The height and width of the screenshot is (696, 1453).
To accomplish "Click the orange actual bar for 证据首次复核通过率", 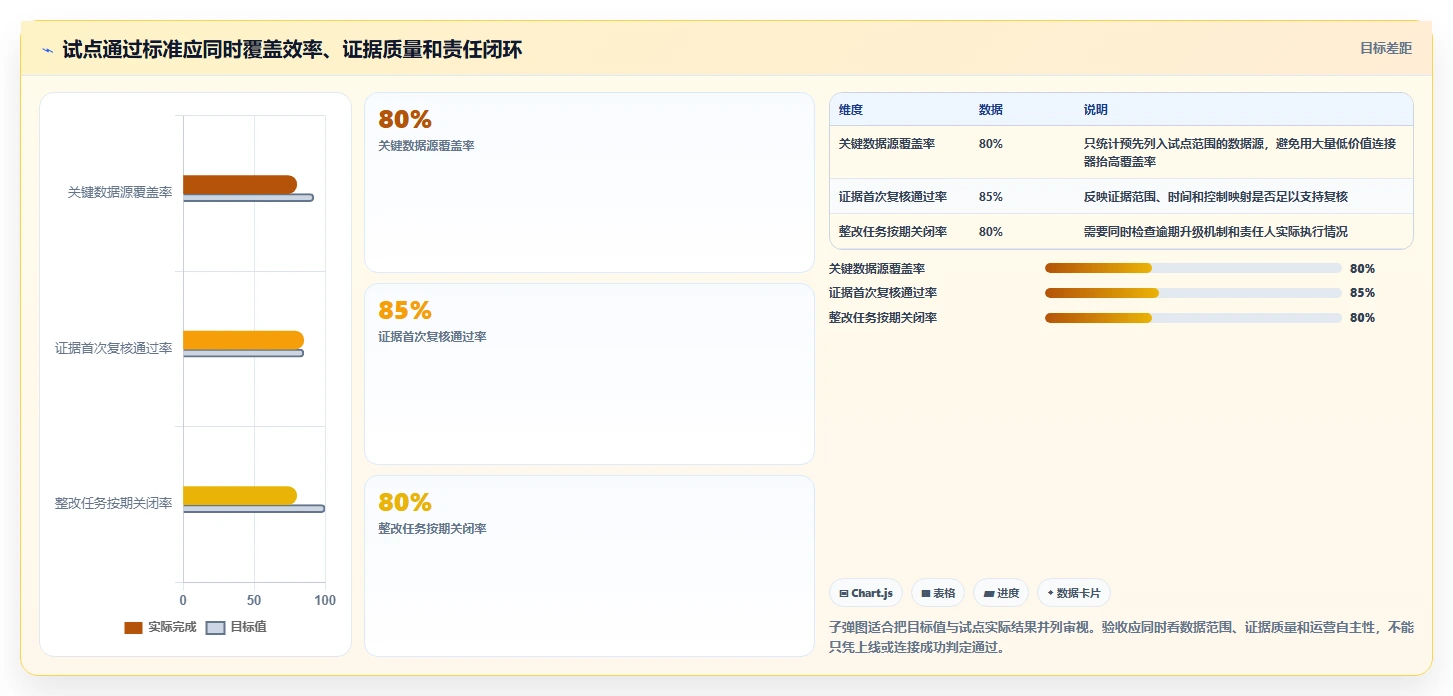I will pyautogui.click(x=243, y=340).
